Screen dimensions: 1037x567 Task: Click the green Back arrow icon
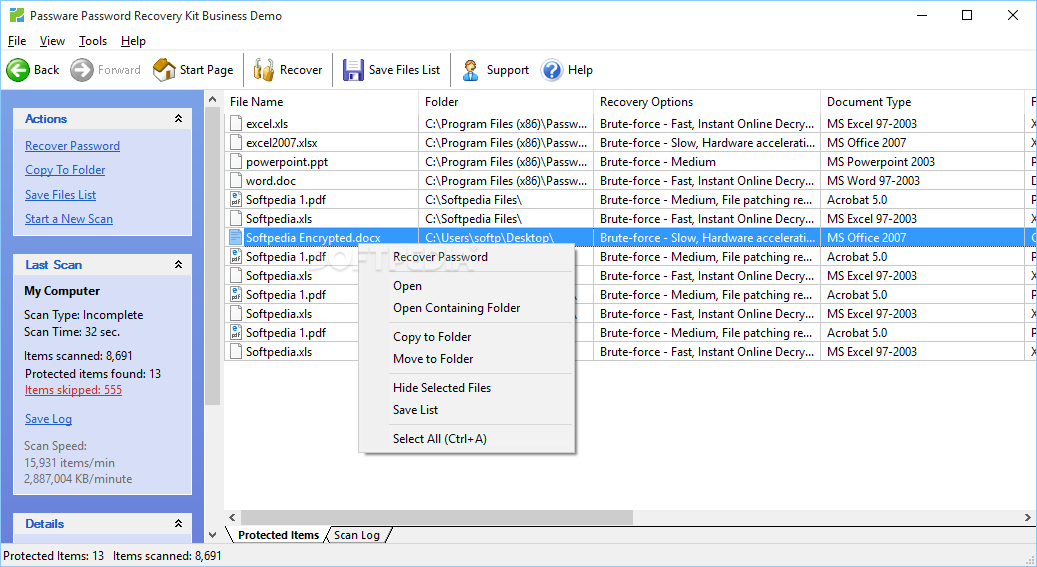click(x=18, y=69)
